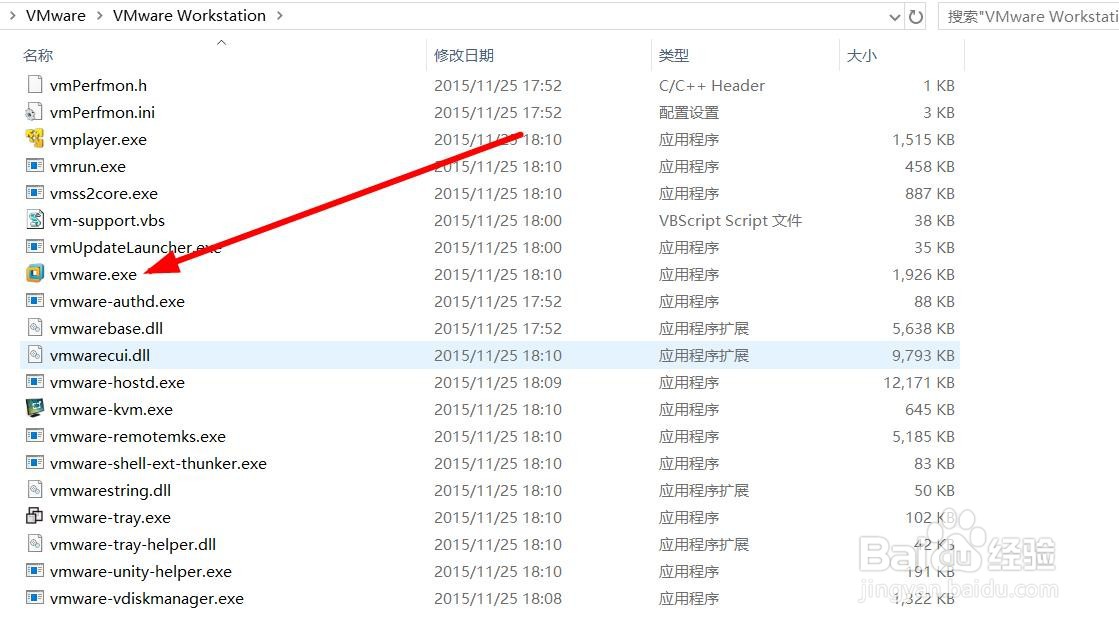Click the vmware-authd.exe file icon
The width and height of the screenshot is (1119, 627).
tap(34, 301)
